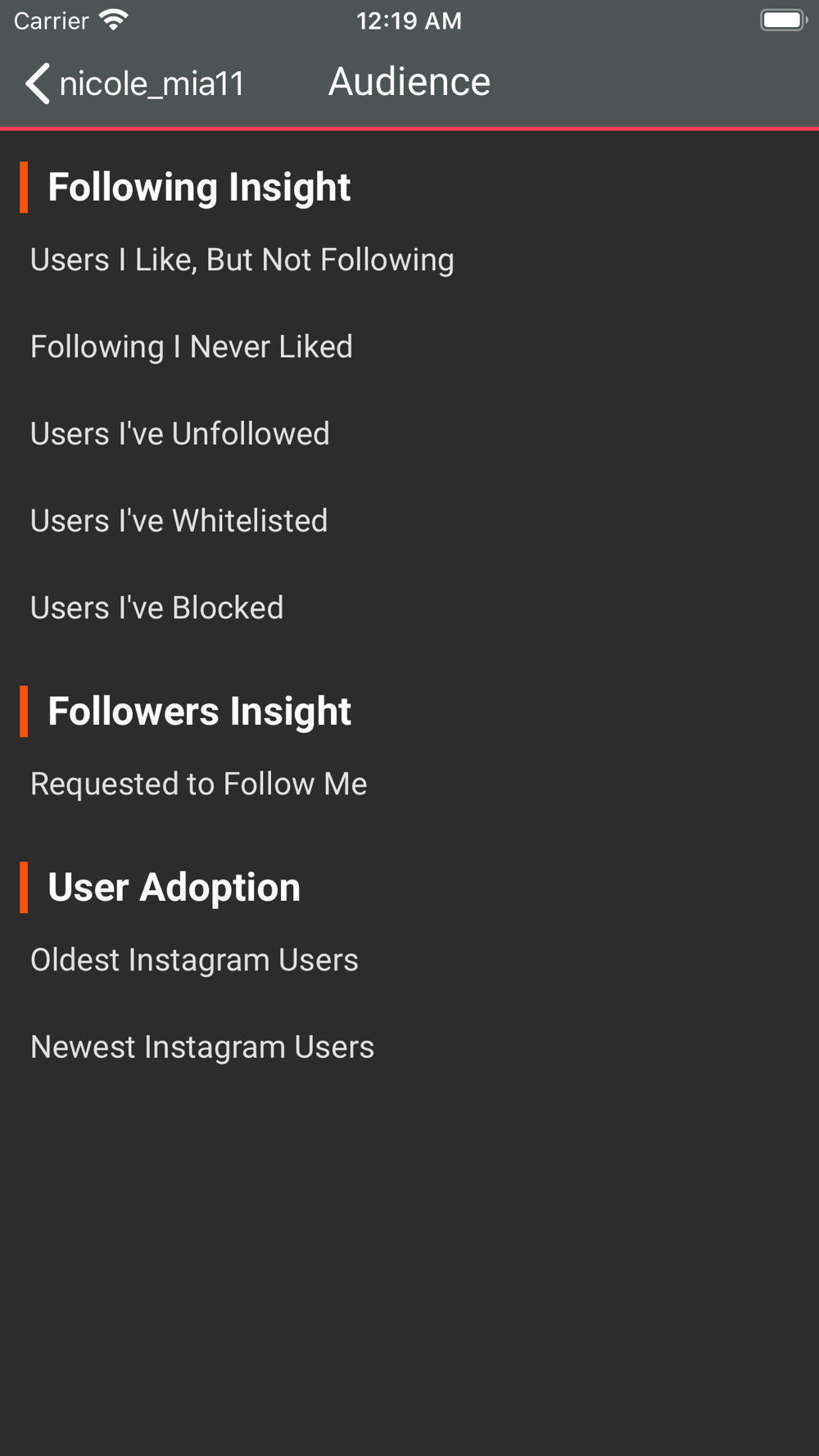Show Users I've Unfollowed
This screenshot has height=1456, width=819.
click(180, 433)
